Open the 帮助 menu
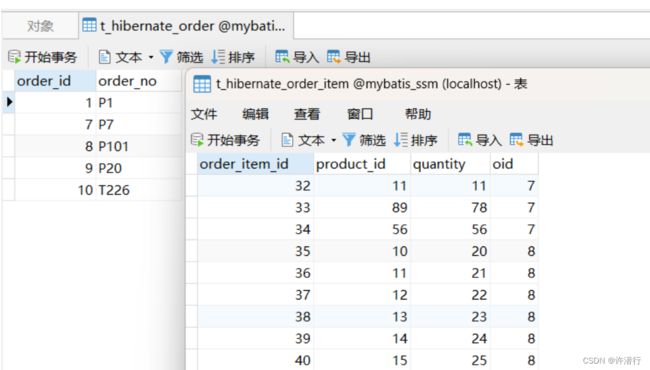 [418, 114]
